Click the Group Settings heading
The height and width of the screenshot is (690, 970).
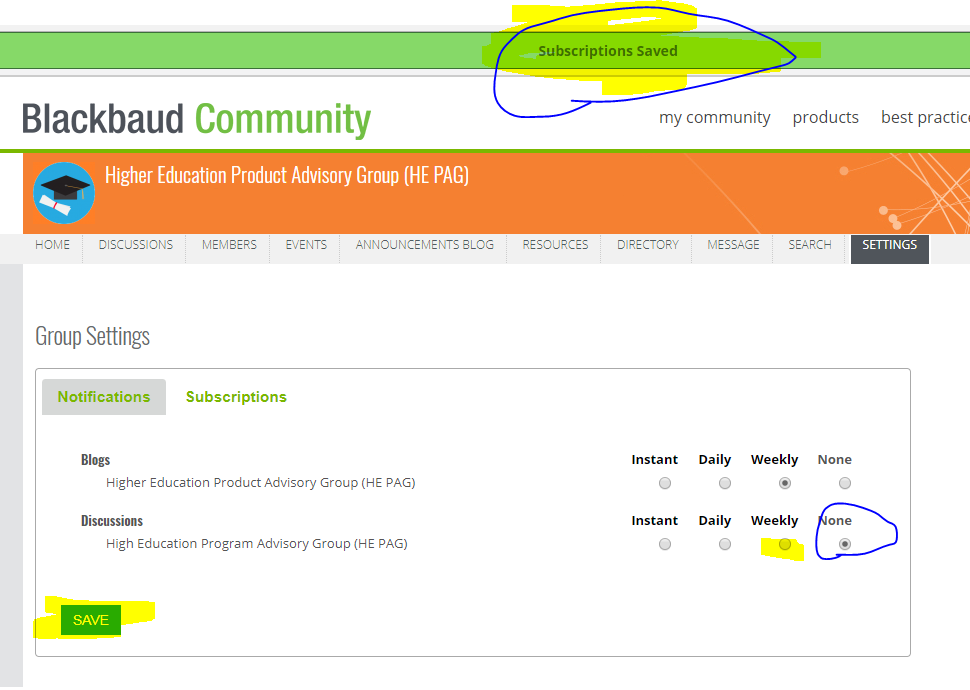click(x=92, y=336)
